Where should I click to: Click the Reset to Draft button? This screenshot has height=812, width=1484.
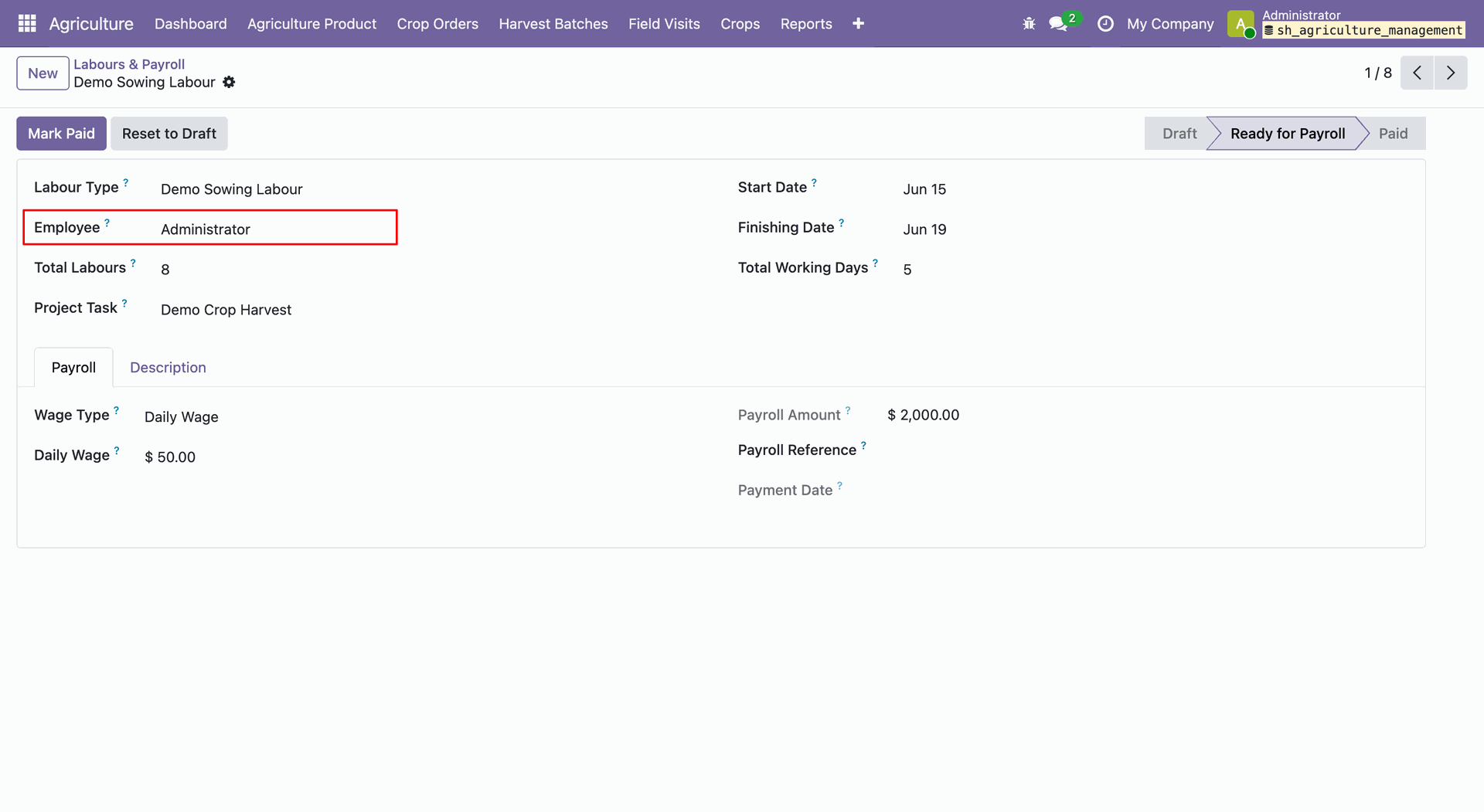[169, 134]
